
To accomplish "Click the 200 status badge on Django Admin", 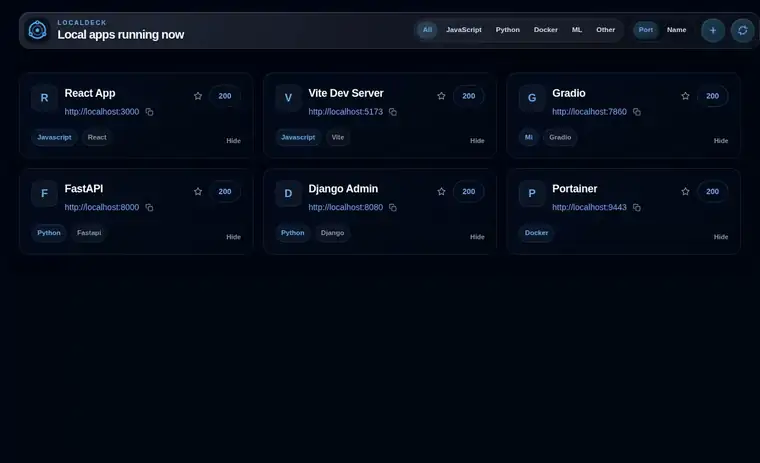I will 468,192.
